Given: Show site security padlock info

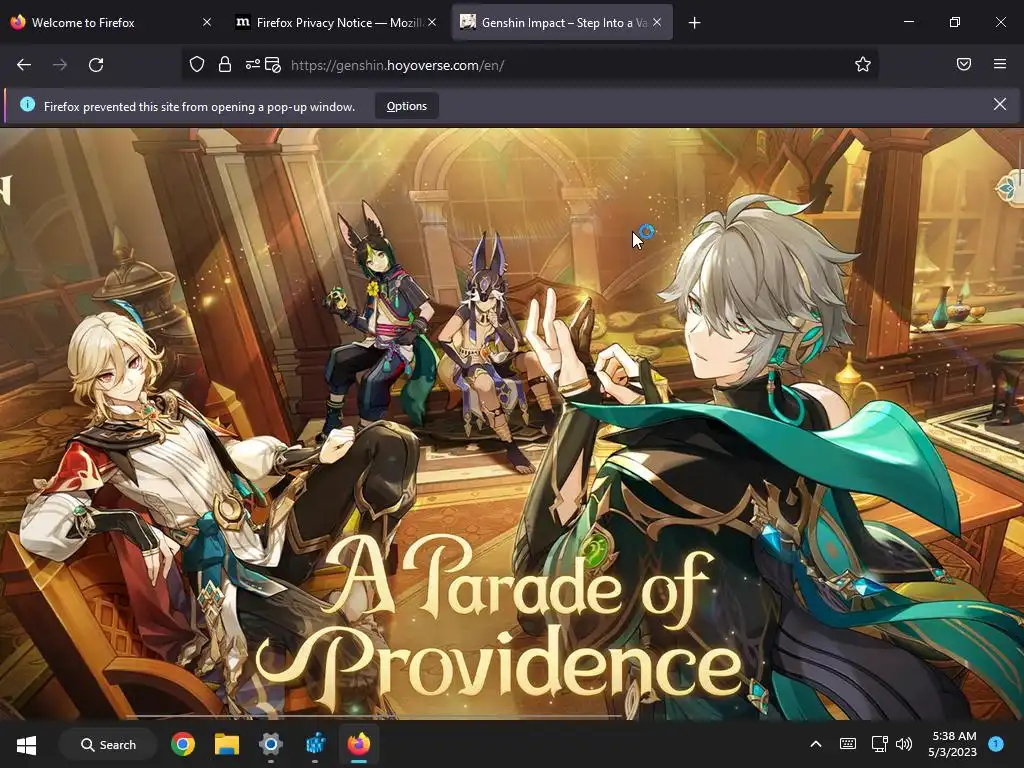Looking at the screenshot, I should [225, 64].
